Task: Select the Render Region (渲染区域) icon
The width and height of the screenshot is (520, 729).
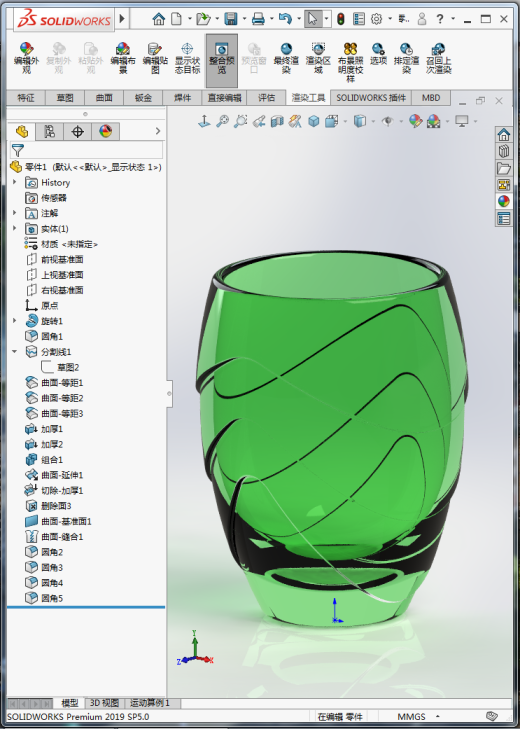Action: tap(318, 59)
